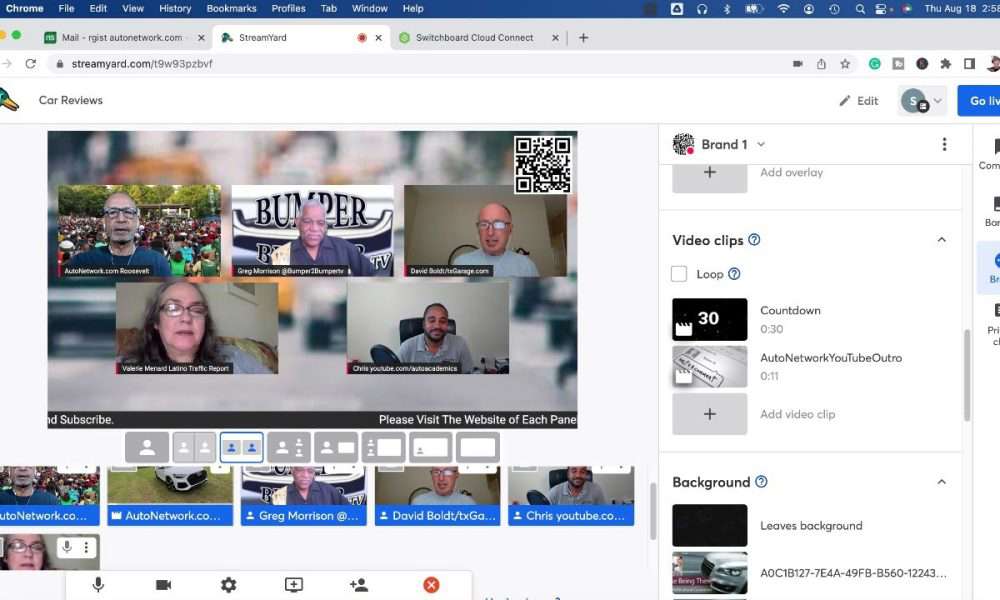Click the share screen icon
Screen dimensions: 1000x600
point(293,585)
